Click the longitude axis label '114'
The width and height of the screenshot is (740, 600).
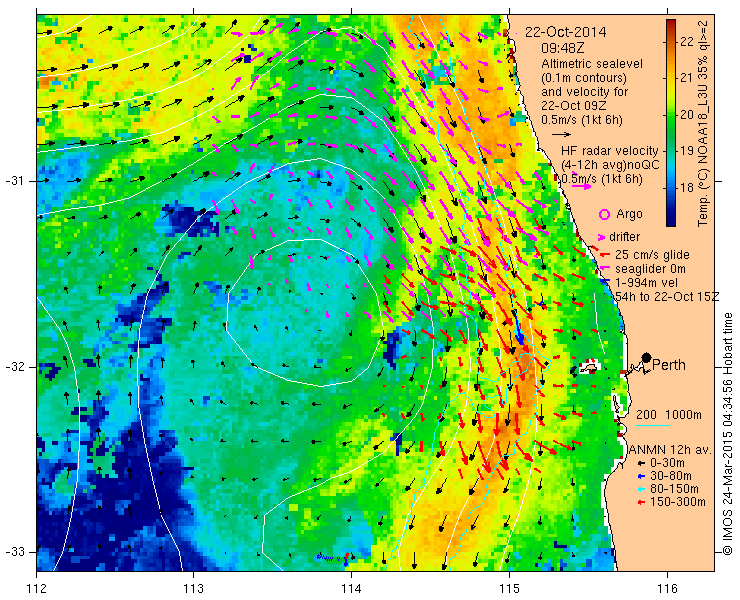(x=351, y=589)
